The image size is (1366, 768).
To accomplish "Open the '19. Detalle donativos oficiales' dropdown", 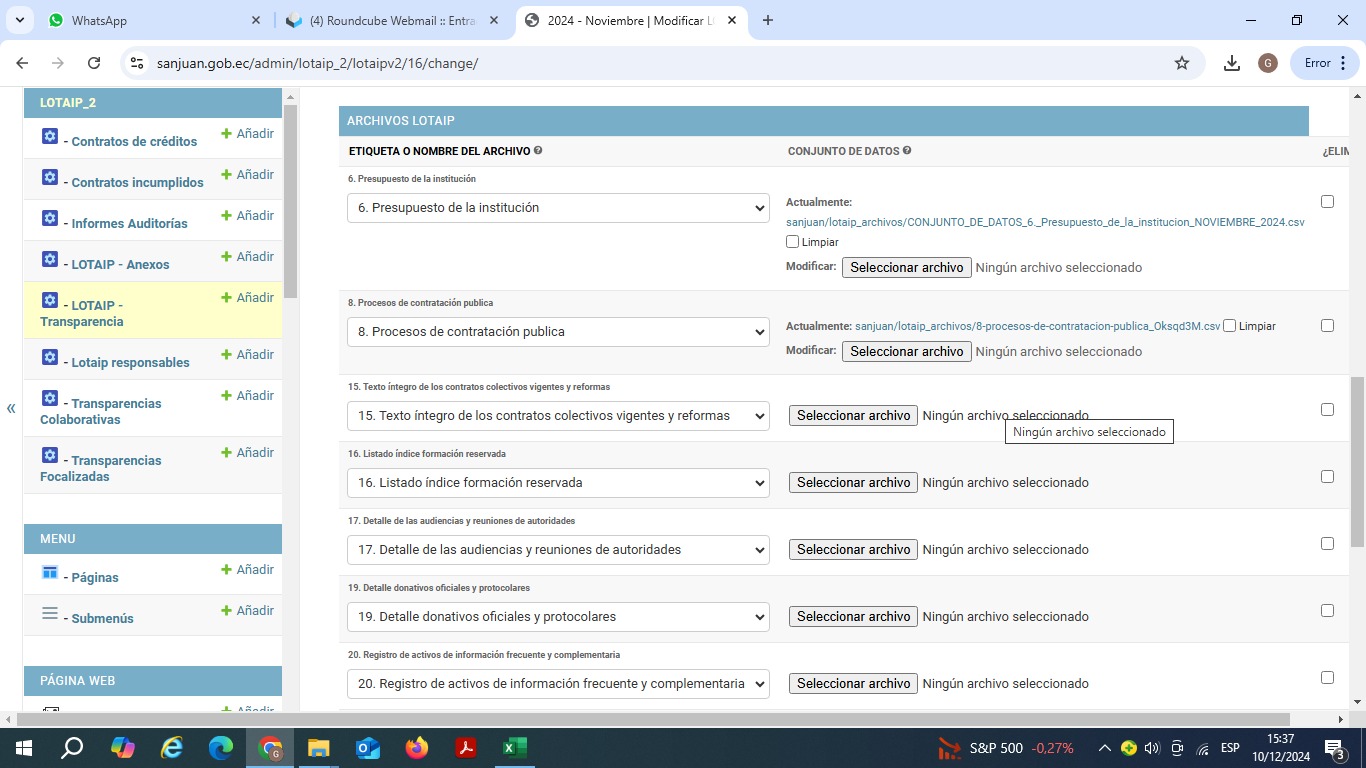I will point(558,617).
